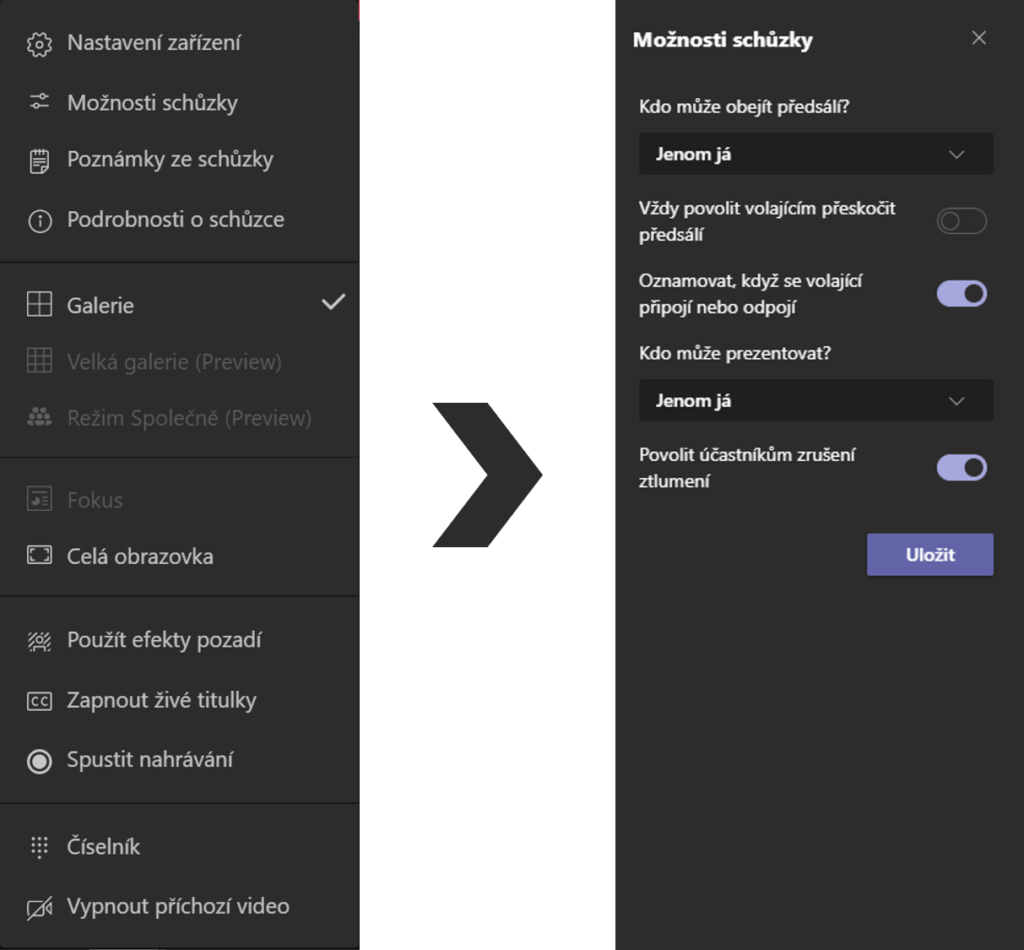1024x950 pixels.
Task: Select Možnosti schůzky menu entry
Action: [x=152, y=102]
